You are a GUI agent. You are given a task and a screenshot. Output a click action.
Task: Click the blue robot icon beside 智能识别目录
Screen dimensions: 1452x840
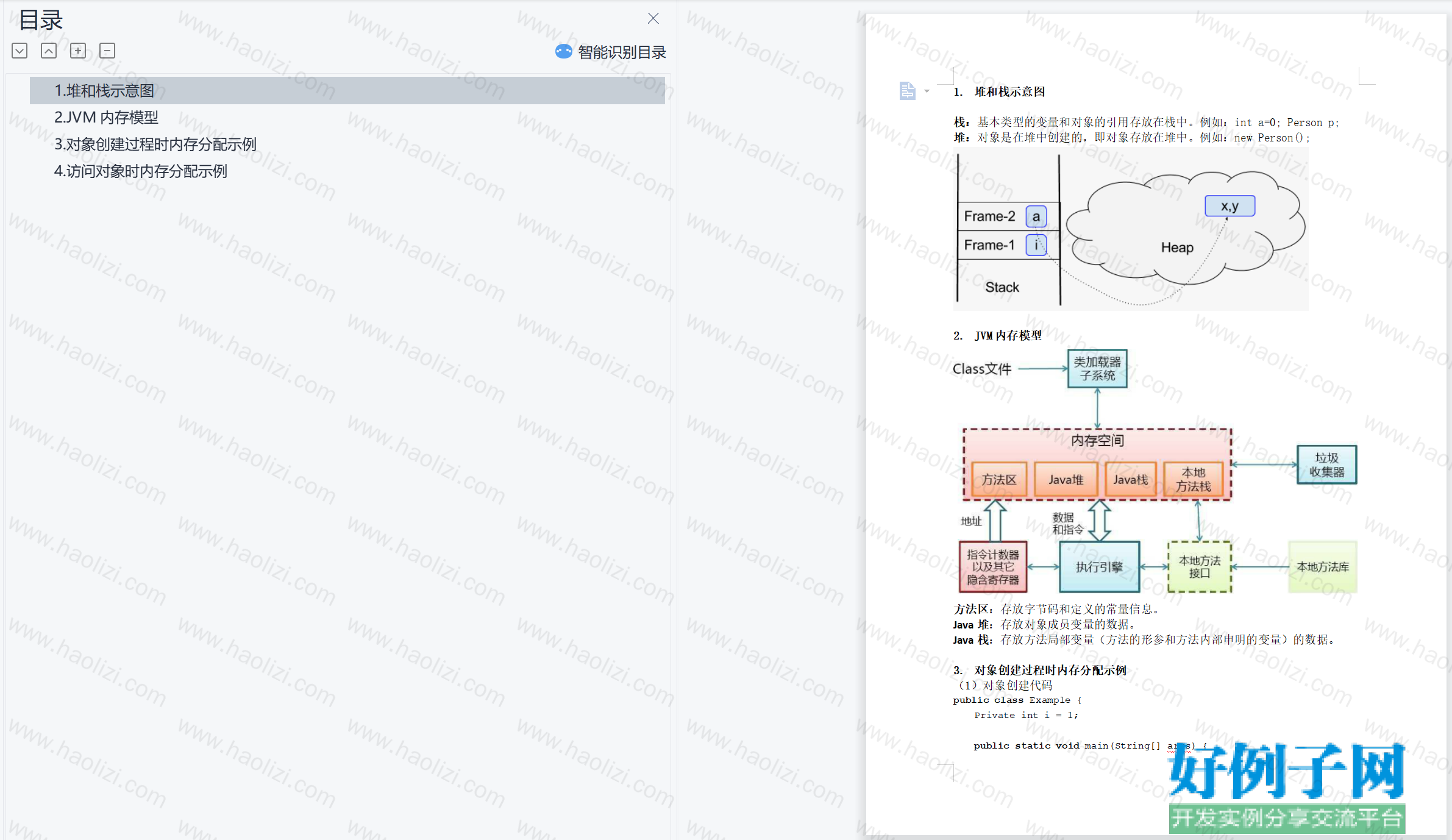click(563, 52)
